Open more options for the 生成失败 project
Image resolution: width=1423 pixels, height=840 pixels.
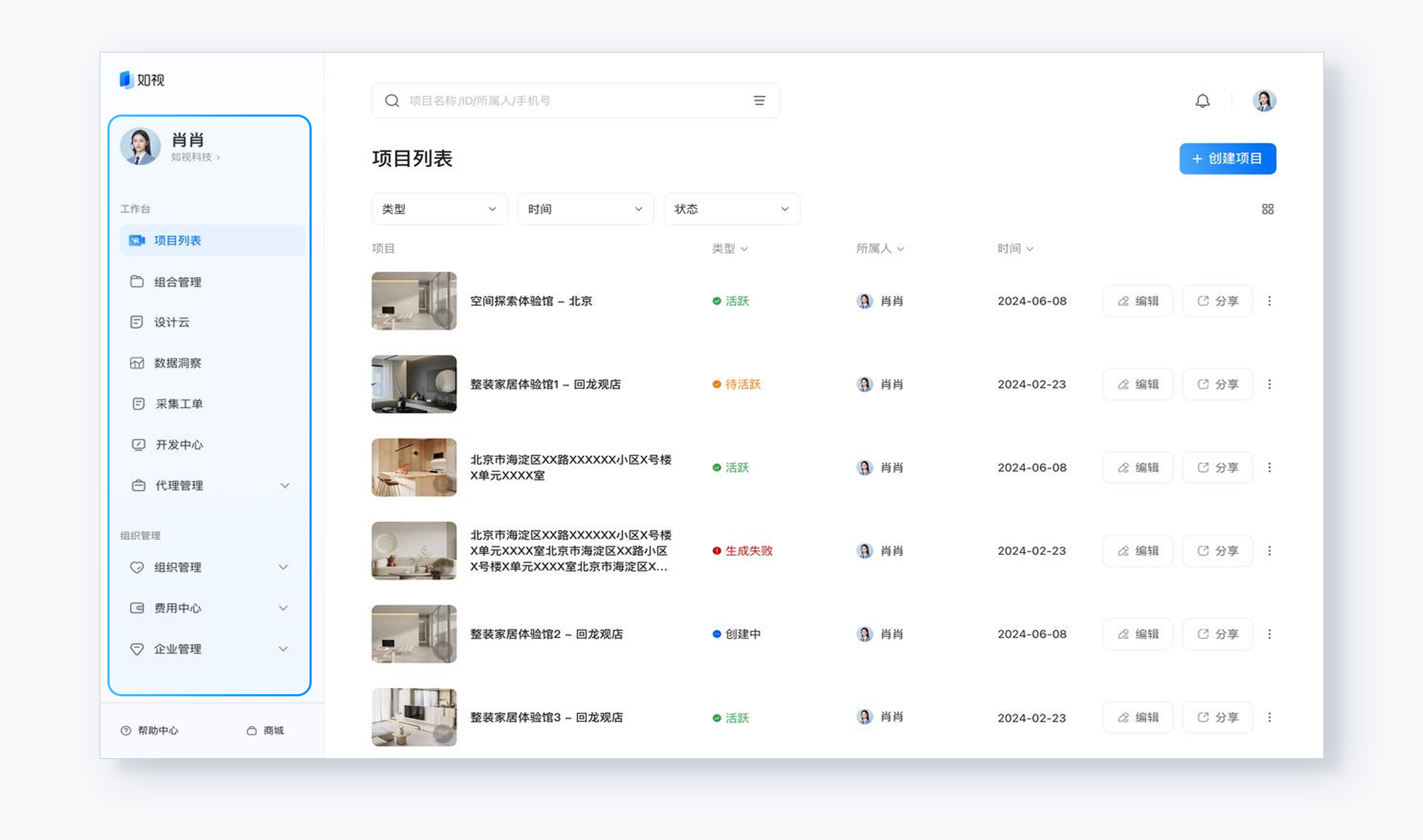tap(1269, 551)
